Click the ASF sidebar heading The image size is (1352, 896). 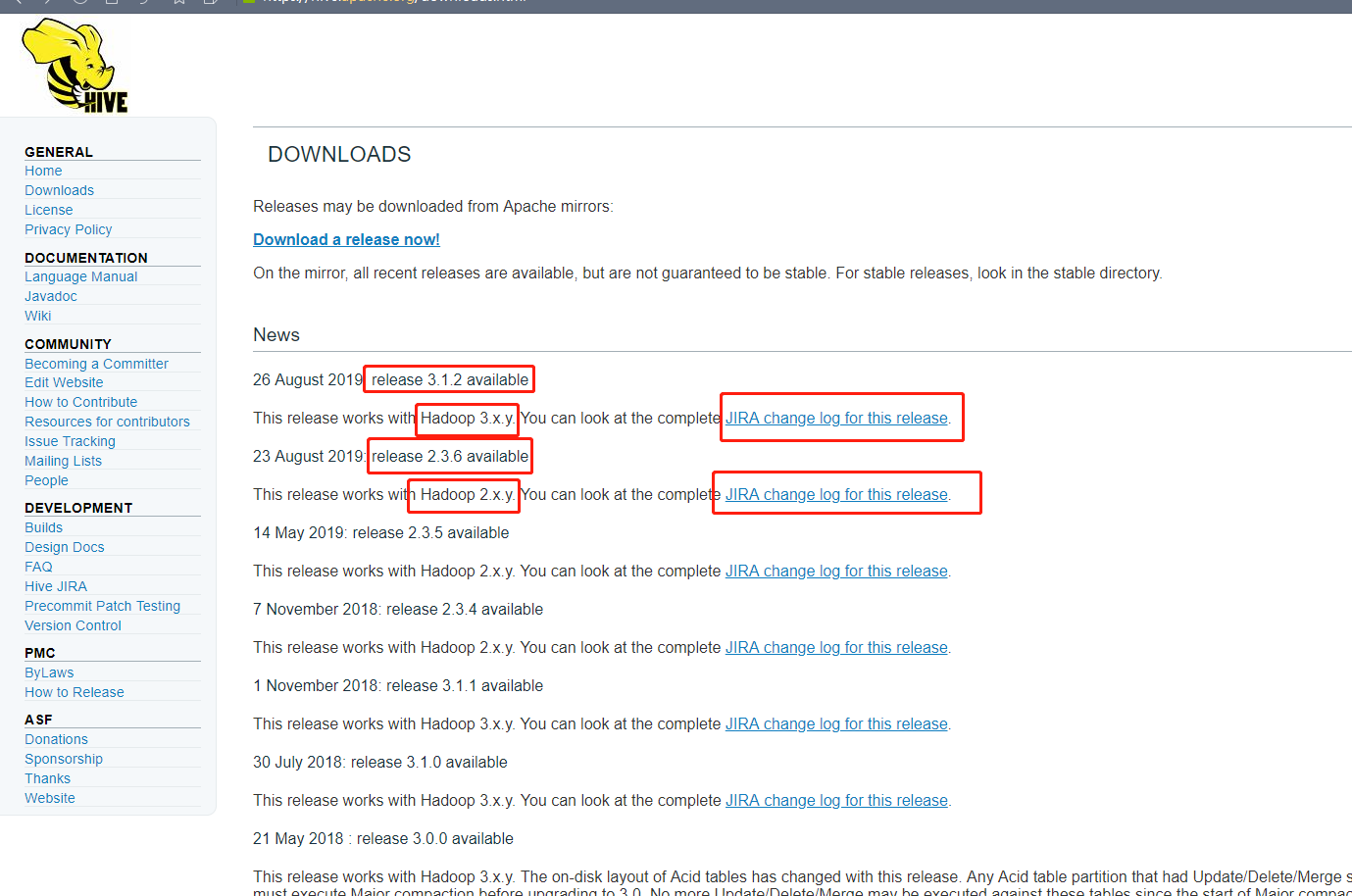click(x=38, y=720)
